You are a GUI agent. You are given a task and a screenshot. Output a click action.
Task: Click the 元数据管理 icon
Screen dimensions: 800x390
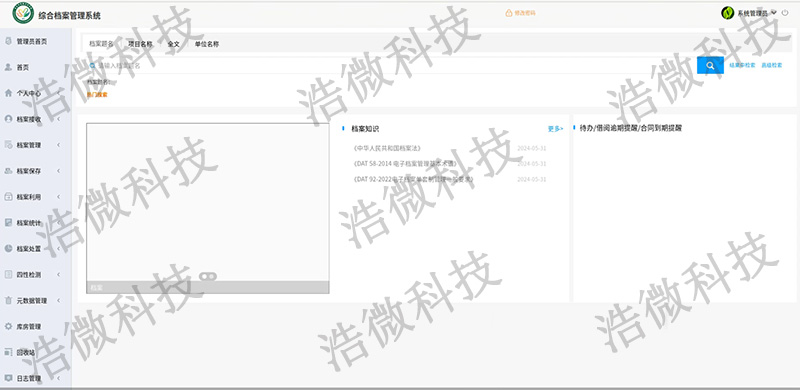8,301
